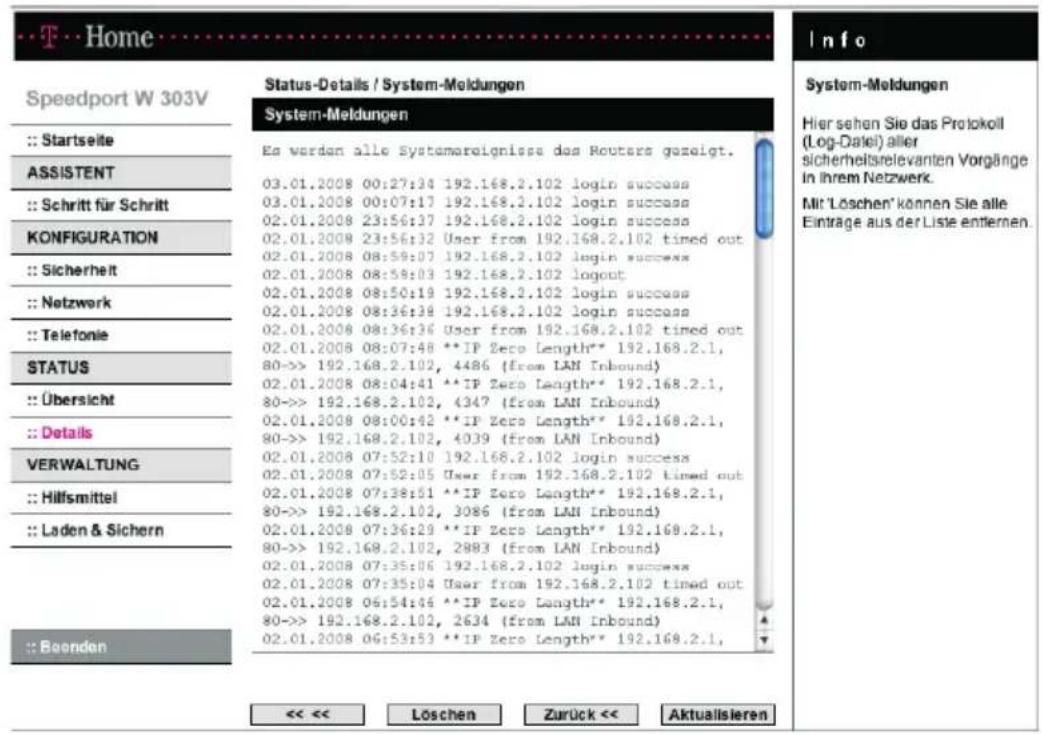Viewport: 1042px width, 734px height.
Task: Click log entry '02.01.2008 07:38:51' IP Zero Length
Action: tap(493, 503)
